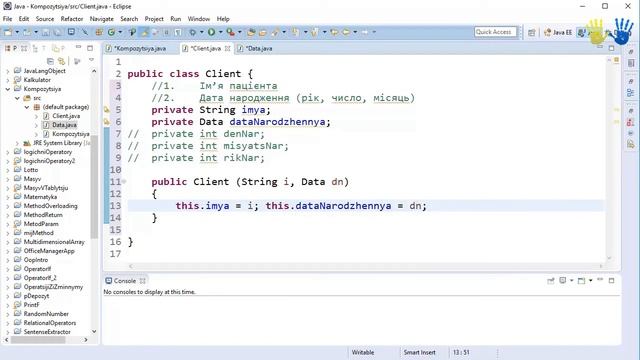Click the tree-like outline icon in right trim
Image resolution: width=640 pixels, height=360 pixels.
point(631,93)
